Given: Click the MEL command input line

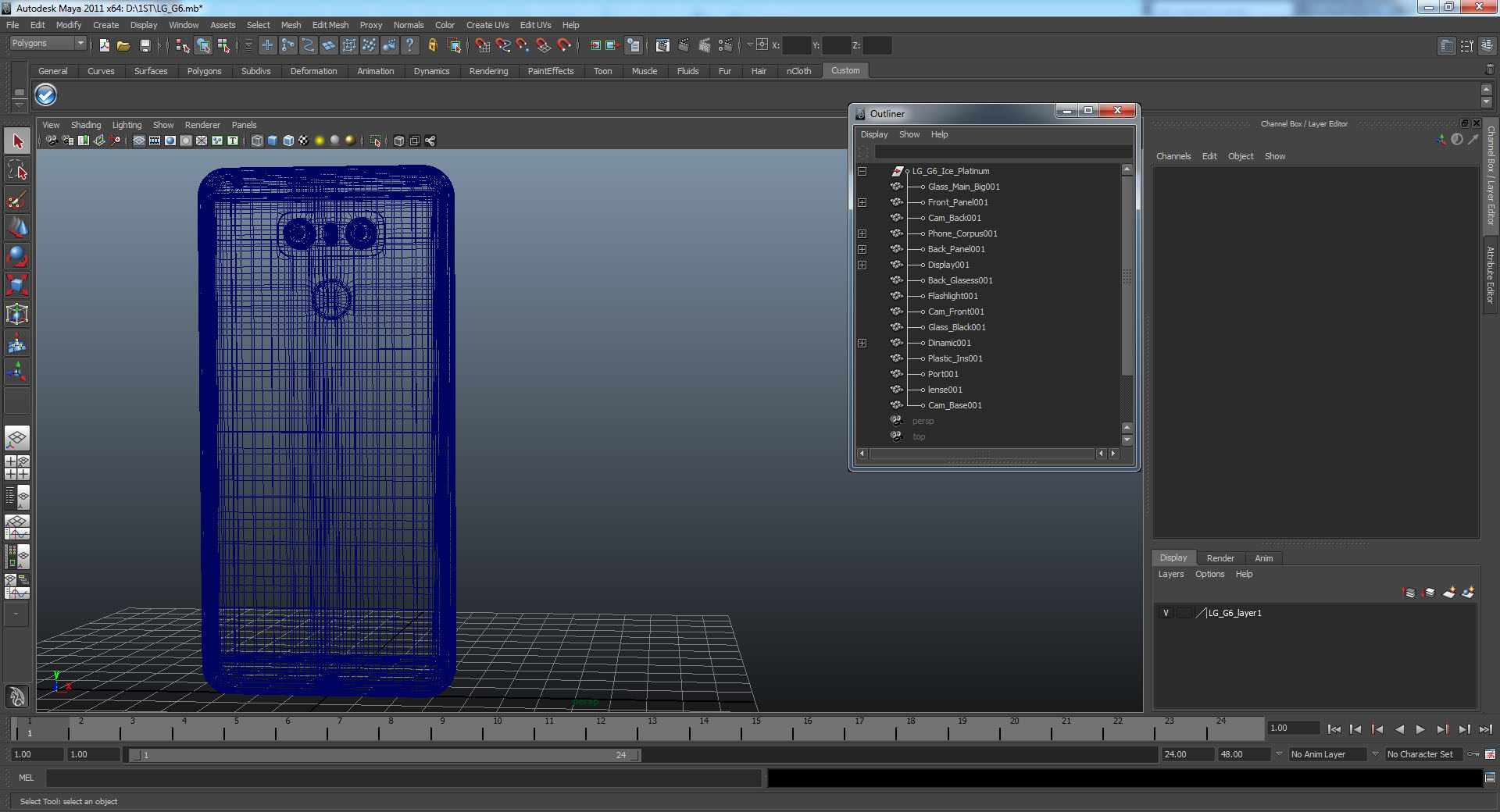Looking at the screenshot, I should [x=404, y=778].
